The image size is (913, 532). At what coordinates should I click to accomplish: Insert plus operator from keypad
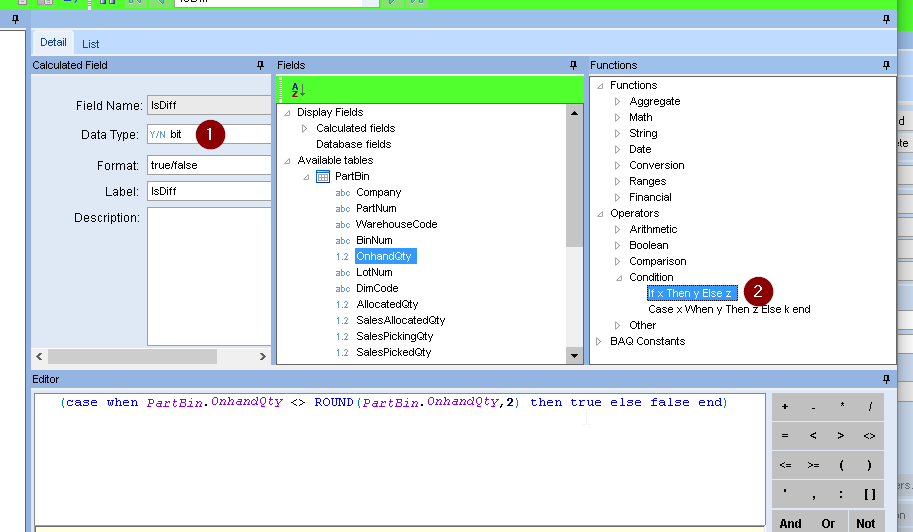pyautogui.click(x=785, y=406)
